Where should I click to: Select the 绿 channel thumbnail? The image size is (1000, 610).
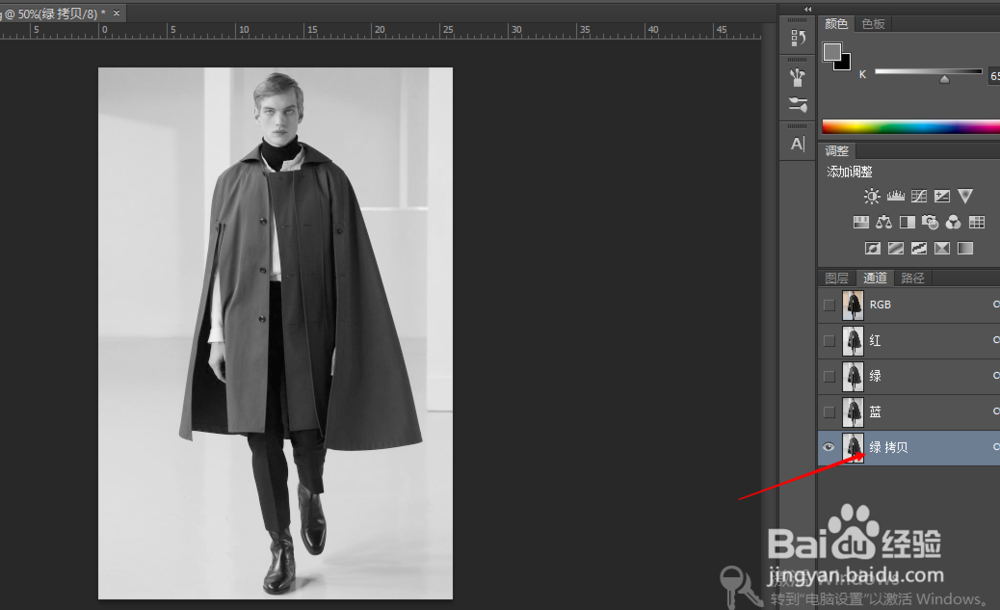853,376
